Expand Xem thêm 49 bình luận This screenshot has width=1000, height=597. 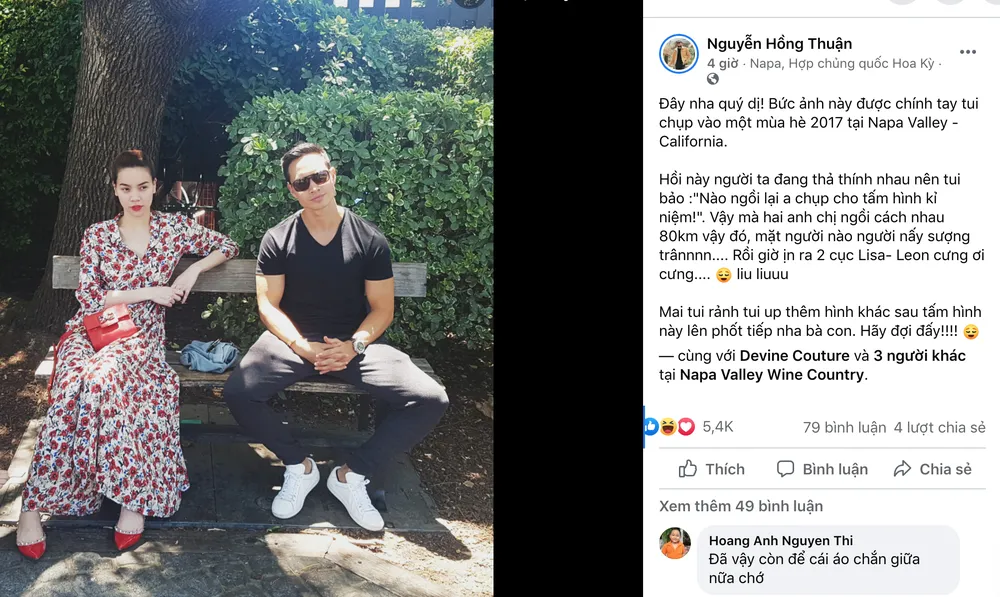(741, 506)
